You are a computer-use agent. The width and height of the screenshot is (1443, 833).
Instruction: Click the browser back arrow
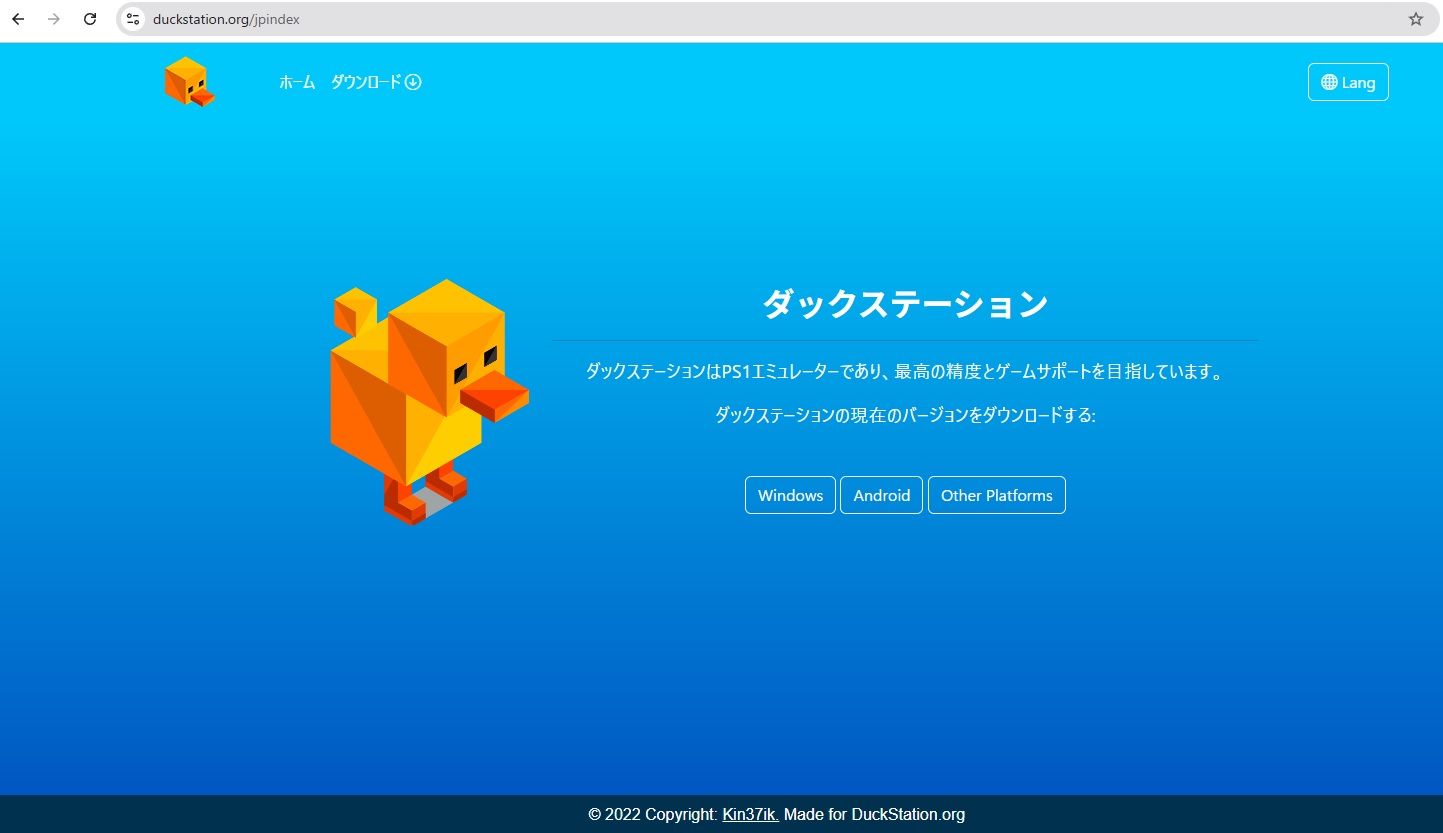18,19
